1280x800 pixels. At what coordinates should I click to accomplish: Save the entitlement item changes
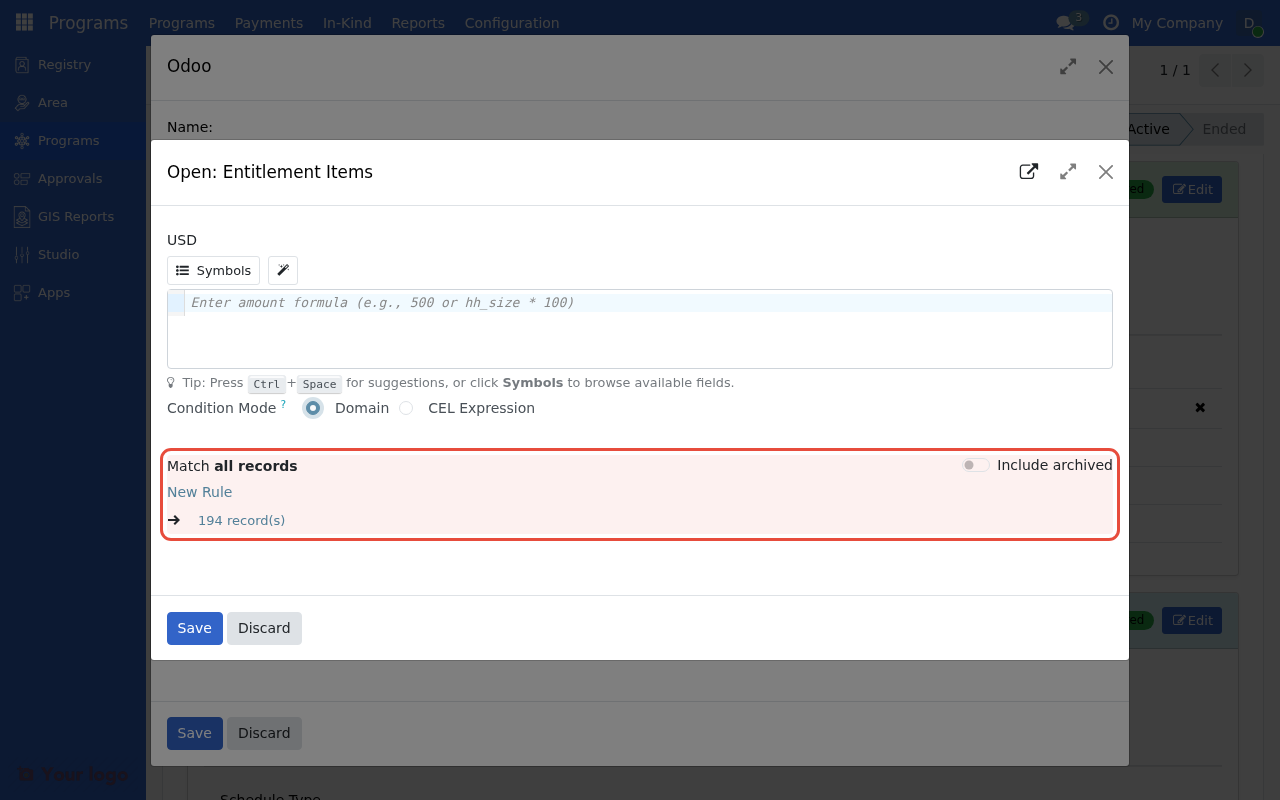coord(194,628)
